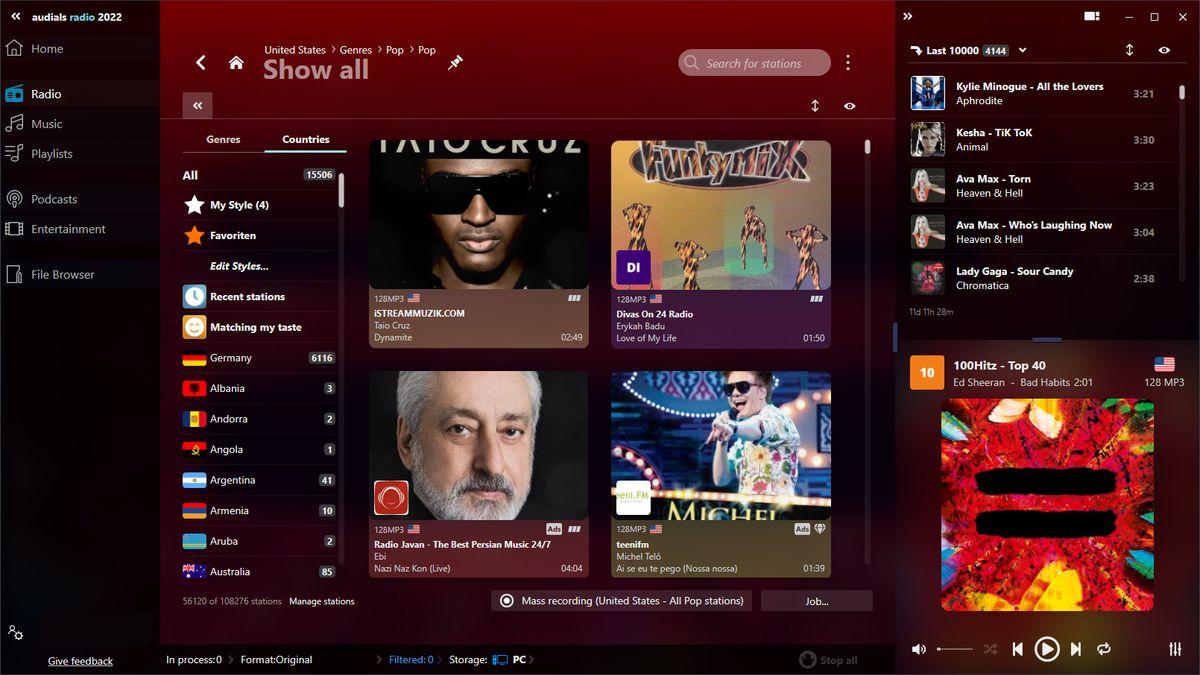Toggle shuffle playback in the player
Viewport: 1200px width, 675px height.
pos(990,649)
